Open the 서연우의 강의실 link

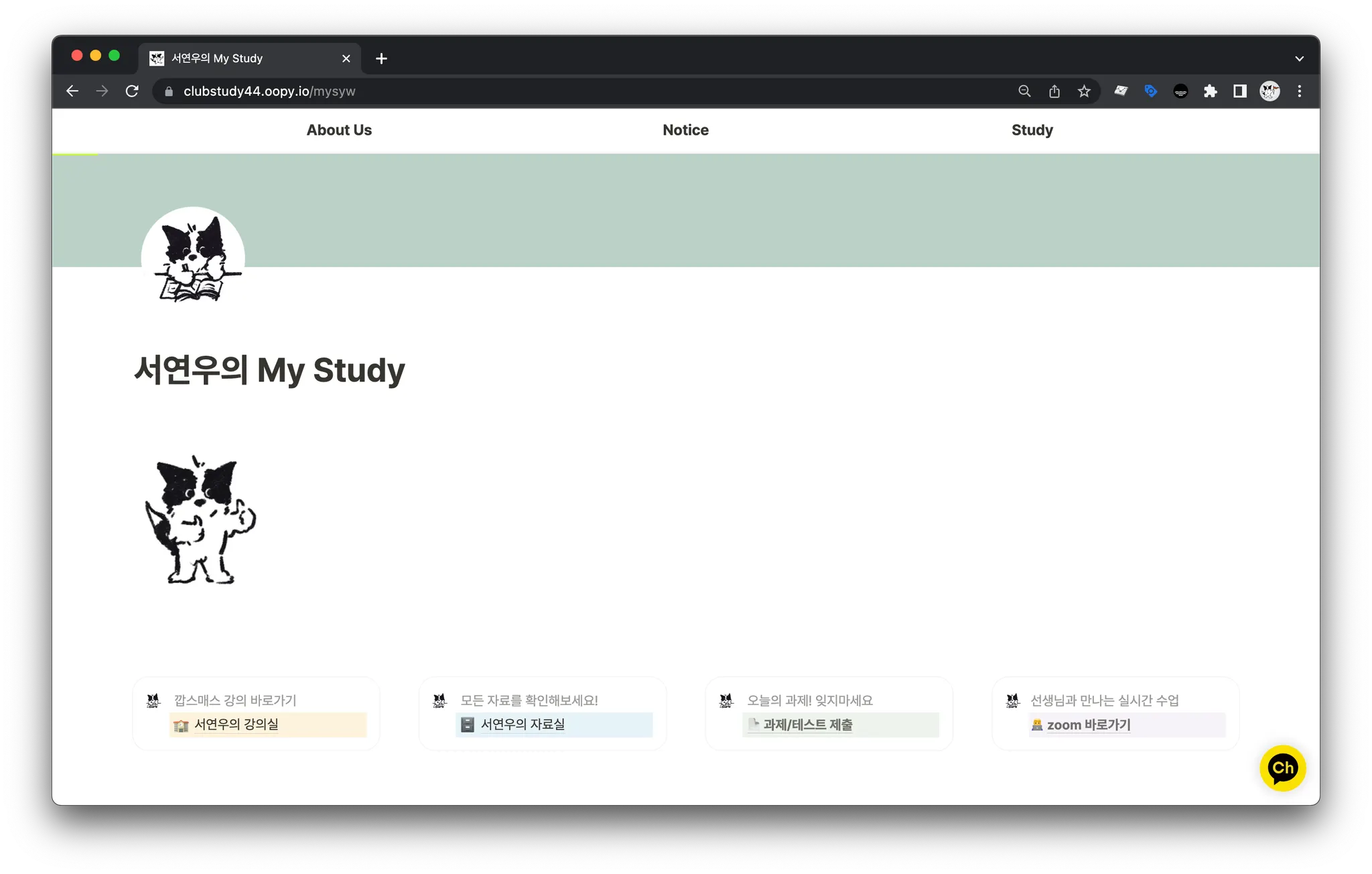pyautogui.click(x=236, y=725)
